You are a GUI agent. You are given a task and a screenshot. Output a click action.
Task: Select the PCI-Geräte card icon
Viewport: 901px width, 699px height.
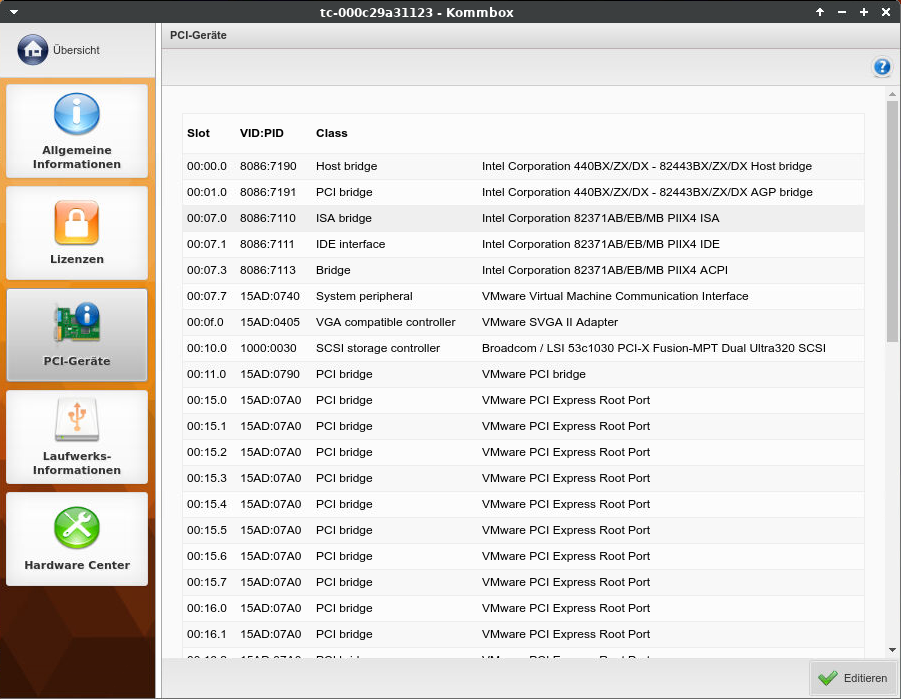[77, 322]
